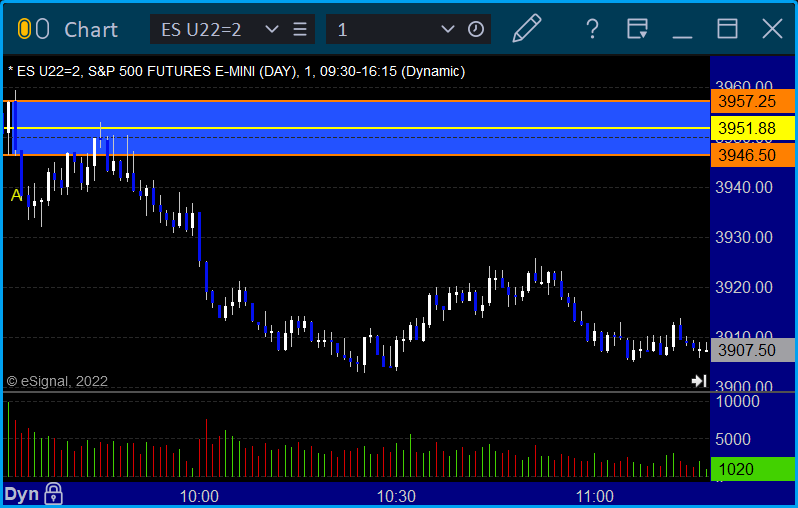
Task: Open the window layout menu icon
Action: pos(637,29)
